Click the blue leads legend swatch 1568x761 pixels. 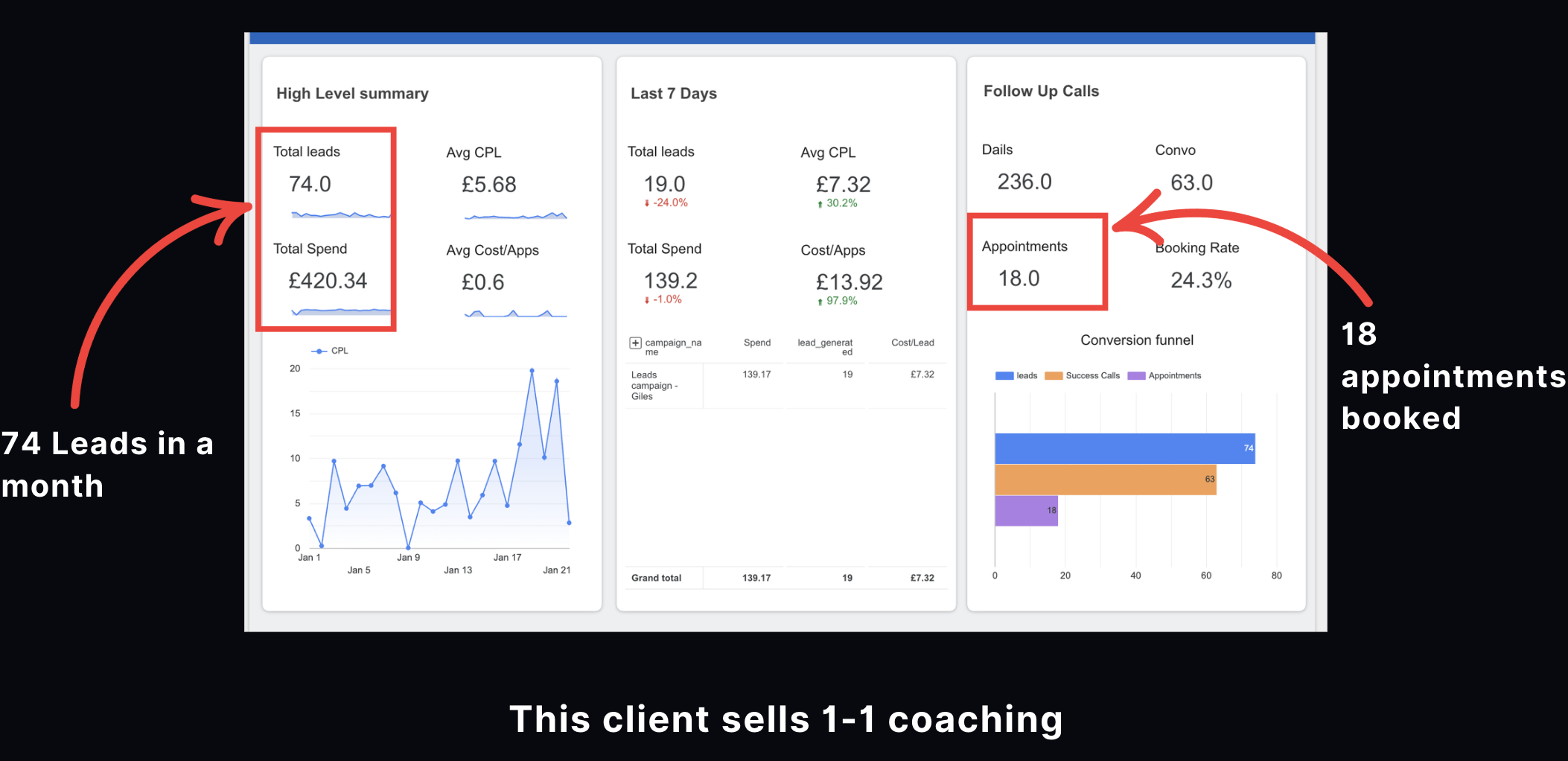(1004, 376)
